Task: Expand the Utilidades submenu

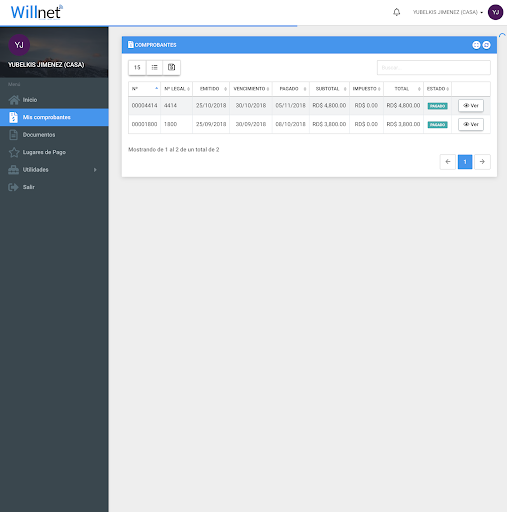Action: point(54,170)
